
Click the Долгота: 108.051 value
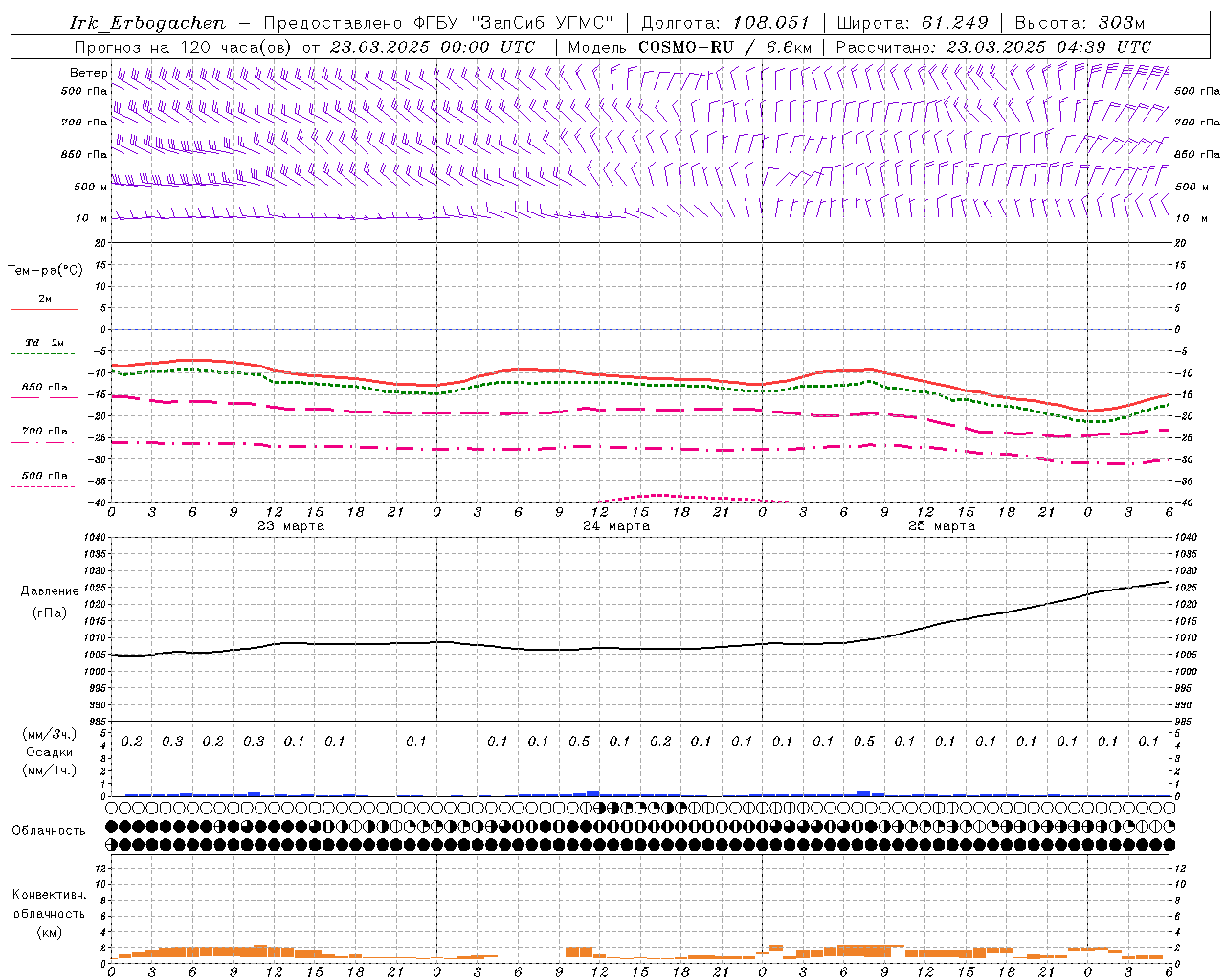point(724,23)
